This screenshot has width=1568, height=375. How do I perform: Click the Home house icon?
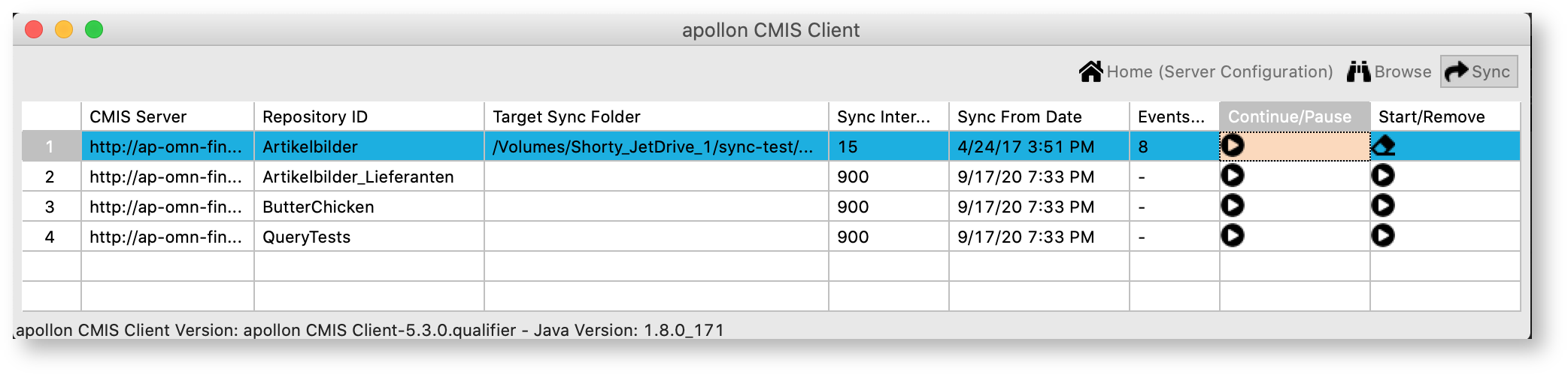pos(1090,71)
